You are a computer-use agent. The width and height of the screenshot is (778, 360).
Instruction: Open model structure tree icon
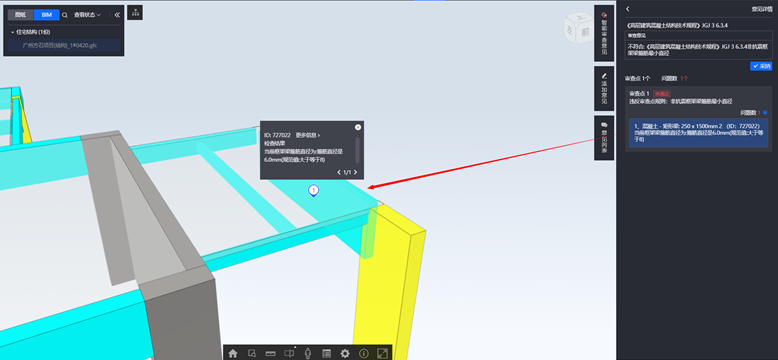[135, 13]
